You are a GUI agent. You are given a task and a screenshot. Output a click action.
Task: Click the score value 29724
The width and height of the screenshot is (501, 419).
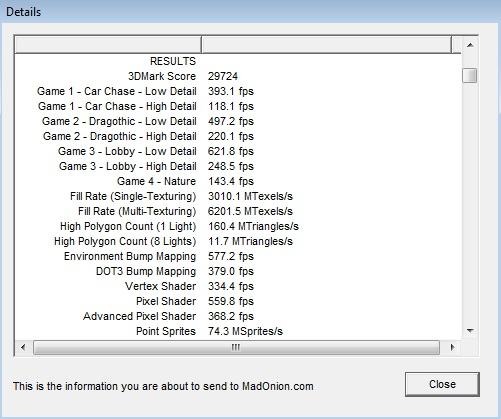coord(223,76)
